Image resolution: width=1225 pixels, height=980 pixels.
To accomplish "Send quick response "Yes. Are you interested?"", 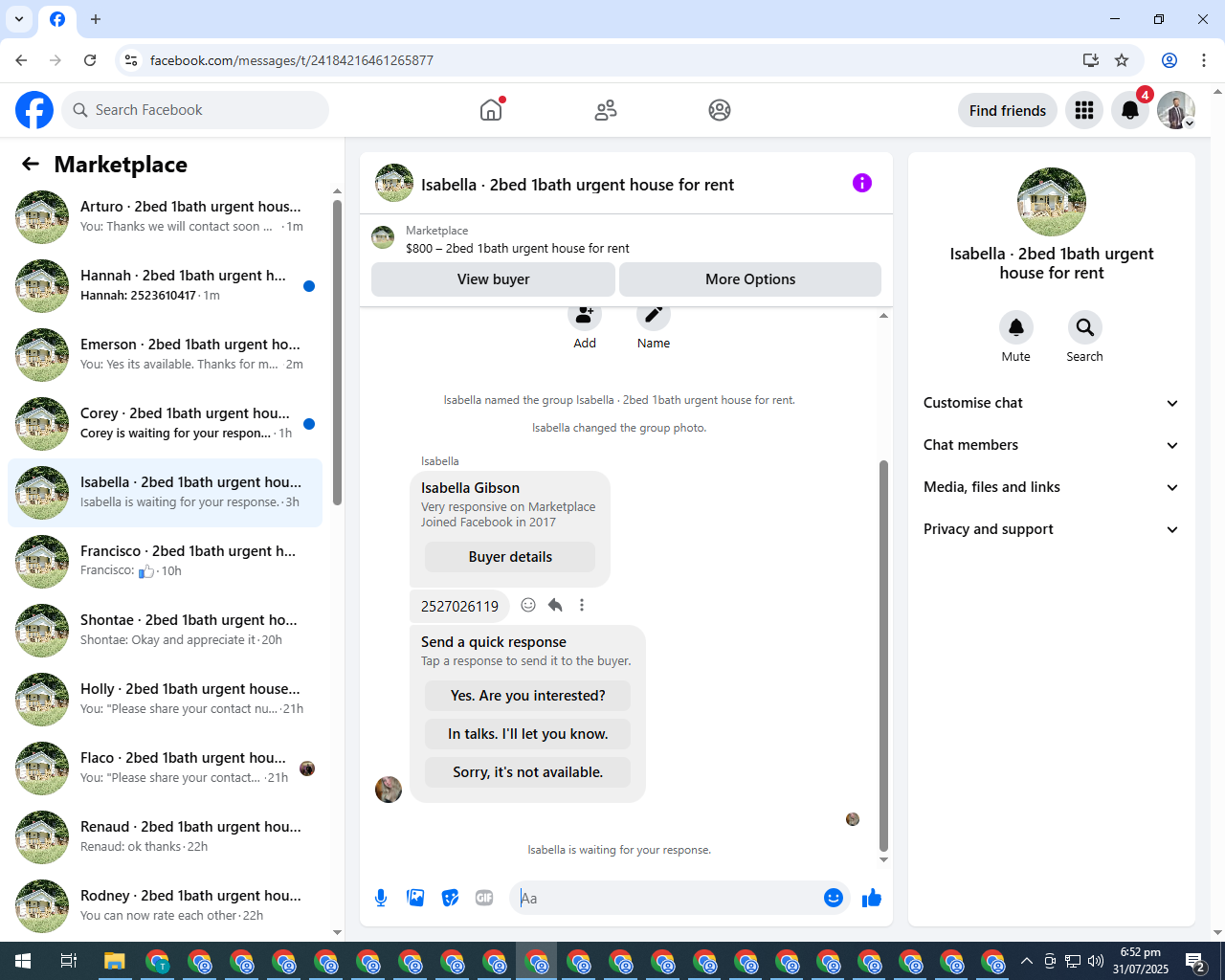I will (x=528, y=696).
